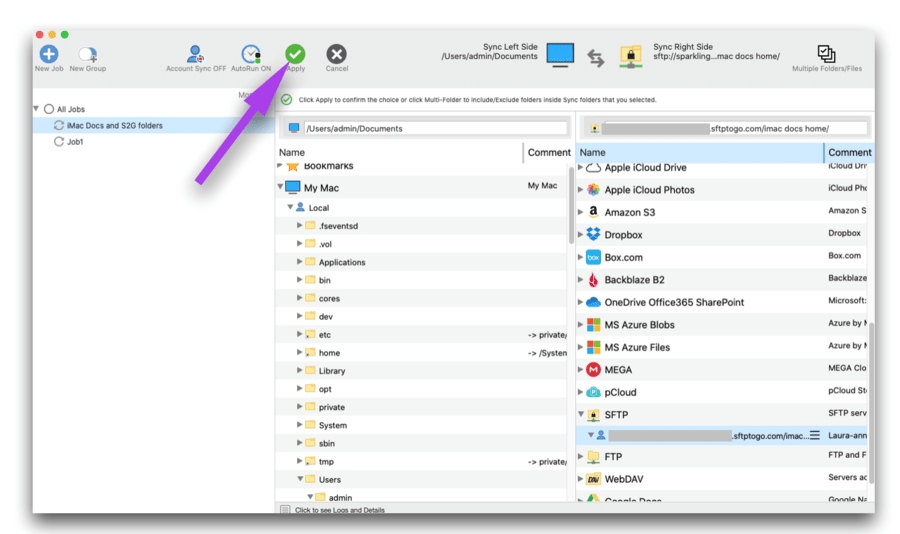Viewport: 900px width, 534px height.
Task: Click the Box.com icon
Action: click(593, 257)
